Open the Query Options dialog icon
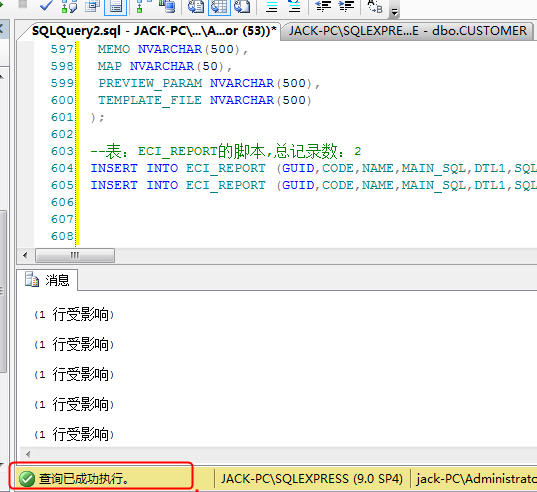This screenshot has width=537, height=492. click(92, 7)
